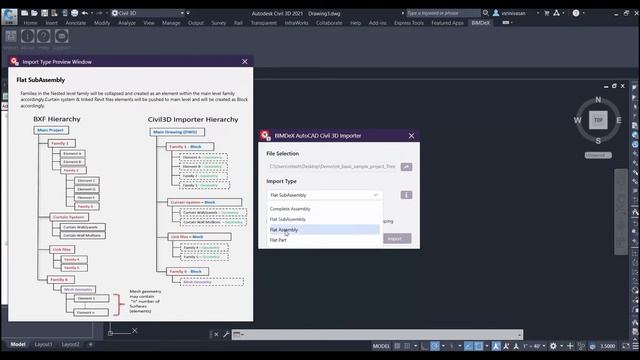This screenshot has height=360, width=640.
Task: Switch to the Model layout tab
Action: click(18, 344)
